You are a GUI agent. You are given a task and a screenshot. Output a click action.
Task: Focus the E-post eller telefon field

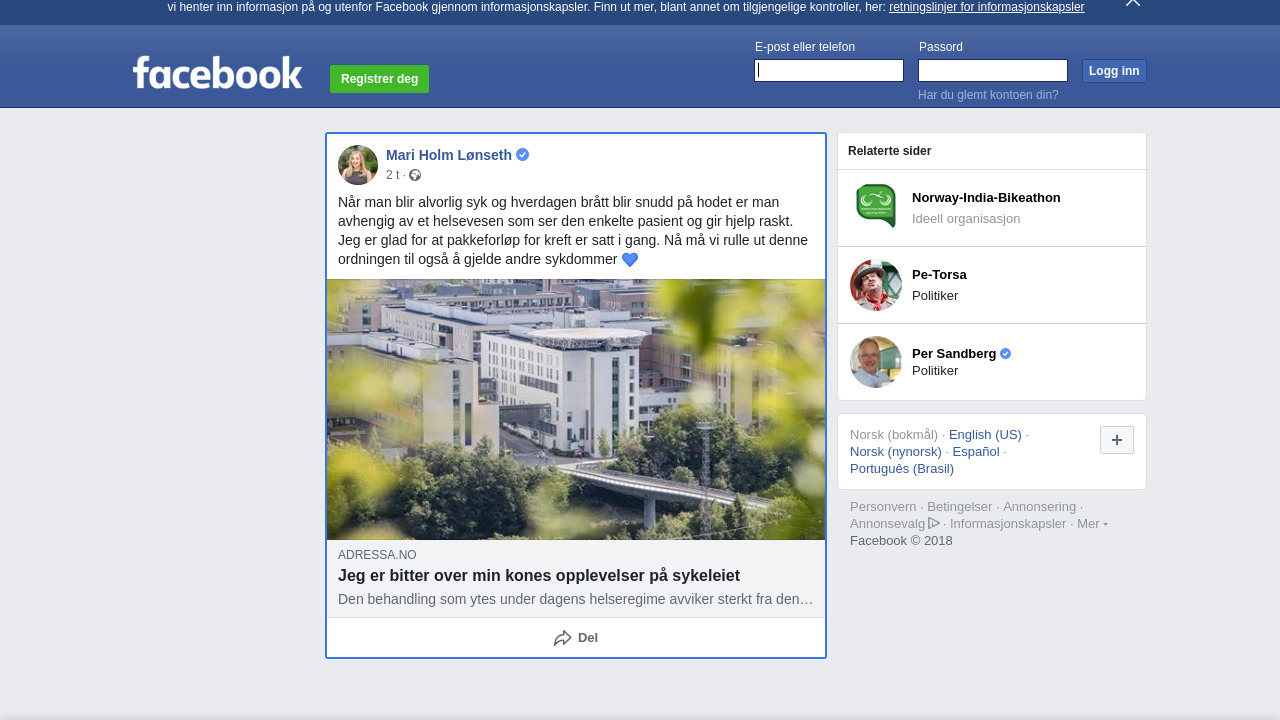(829, 70)
